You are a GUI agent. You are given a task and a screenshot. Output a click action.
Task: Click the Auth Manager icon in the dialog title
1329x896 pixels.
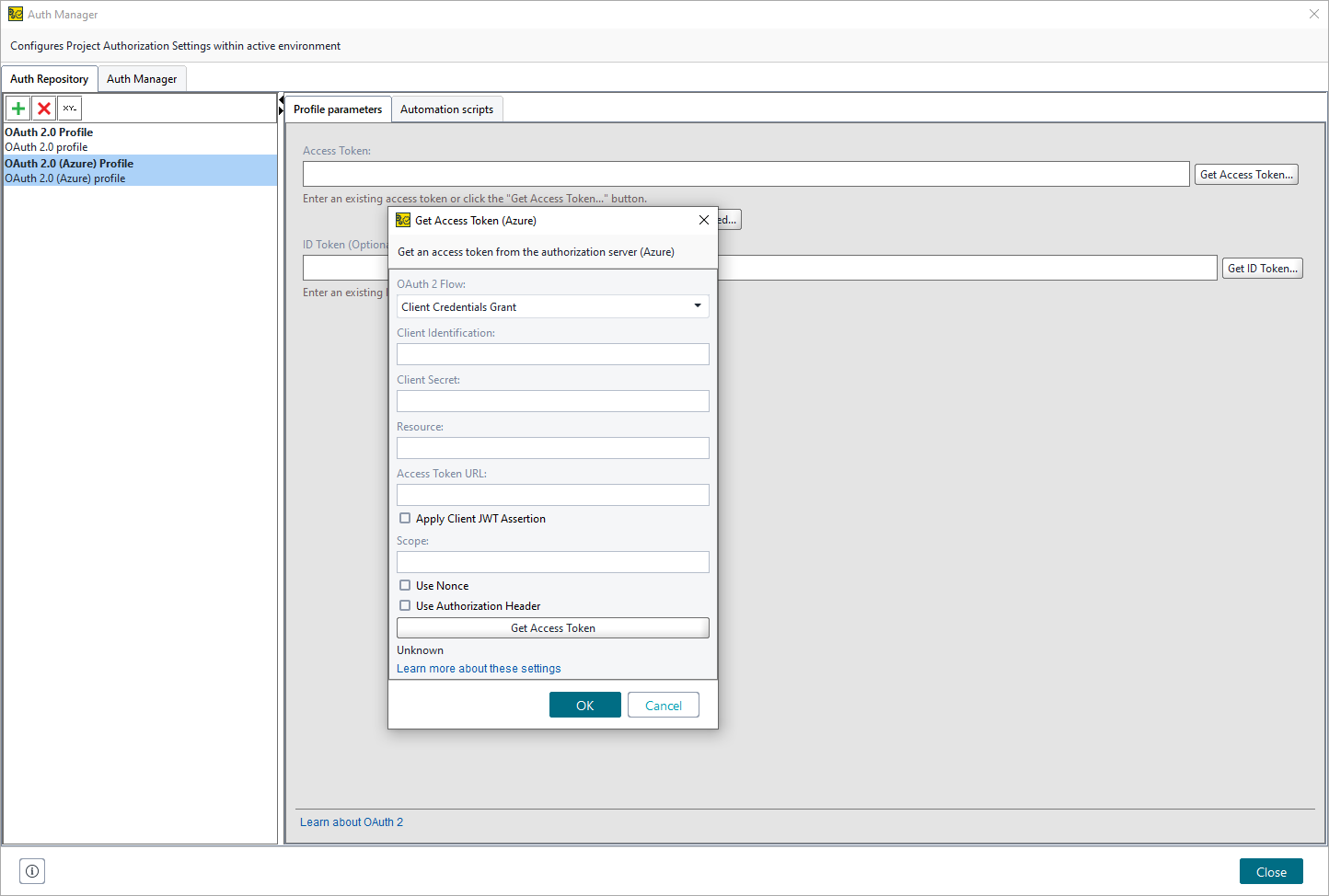click(x=403, y=220)
